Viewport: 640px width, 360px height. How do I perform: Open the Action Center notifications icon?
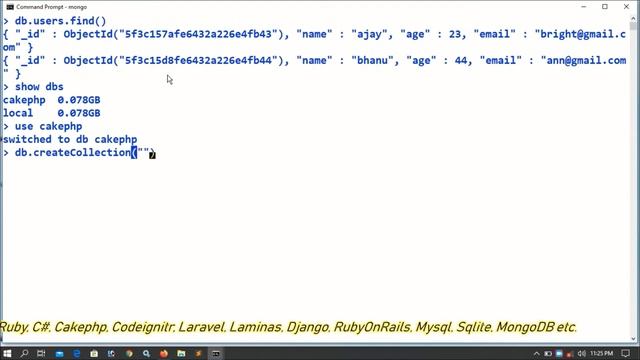click(625, 353)
